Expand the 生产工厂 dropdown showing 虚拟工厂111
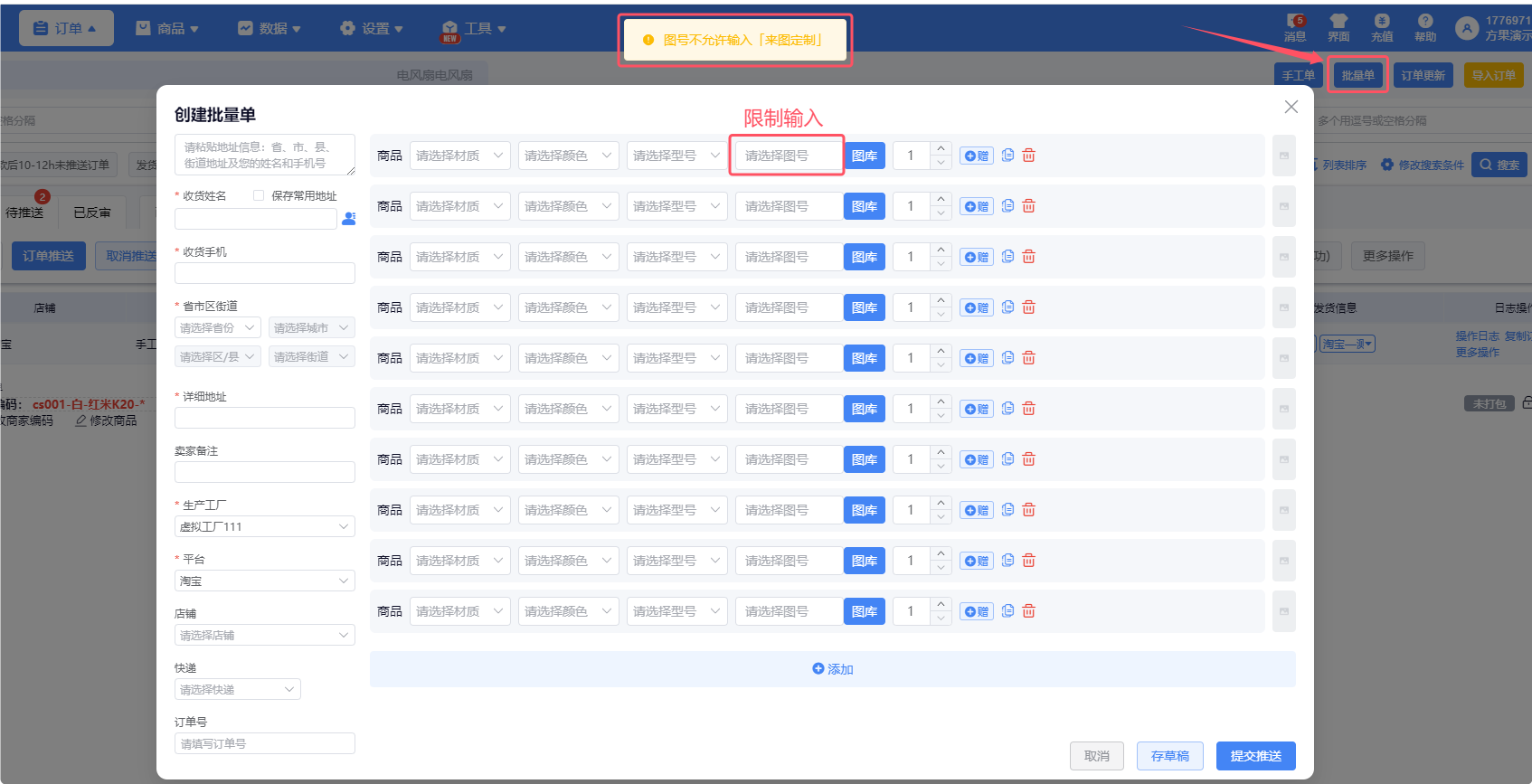Viewport: 1532px width, 784px height. click(265, 526)
